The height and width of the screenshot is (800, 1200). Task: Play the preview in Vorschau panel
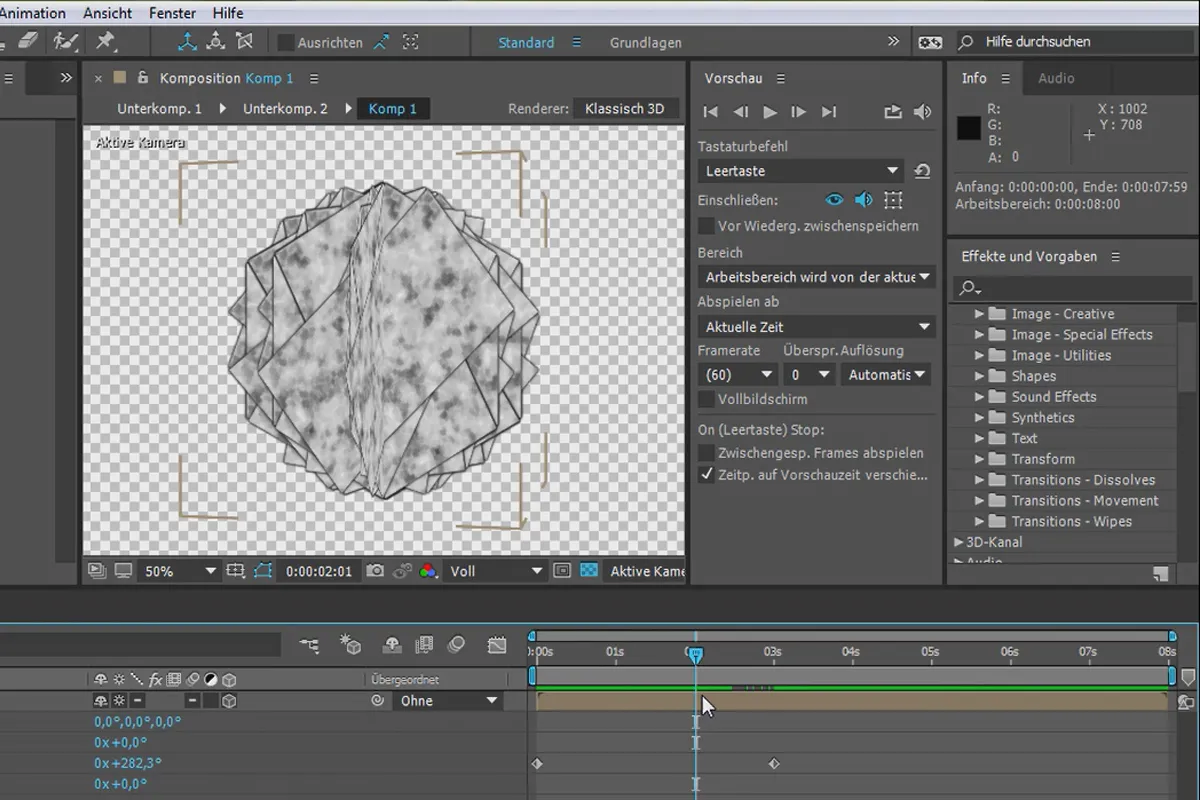(770, 113)
